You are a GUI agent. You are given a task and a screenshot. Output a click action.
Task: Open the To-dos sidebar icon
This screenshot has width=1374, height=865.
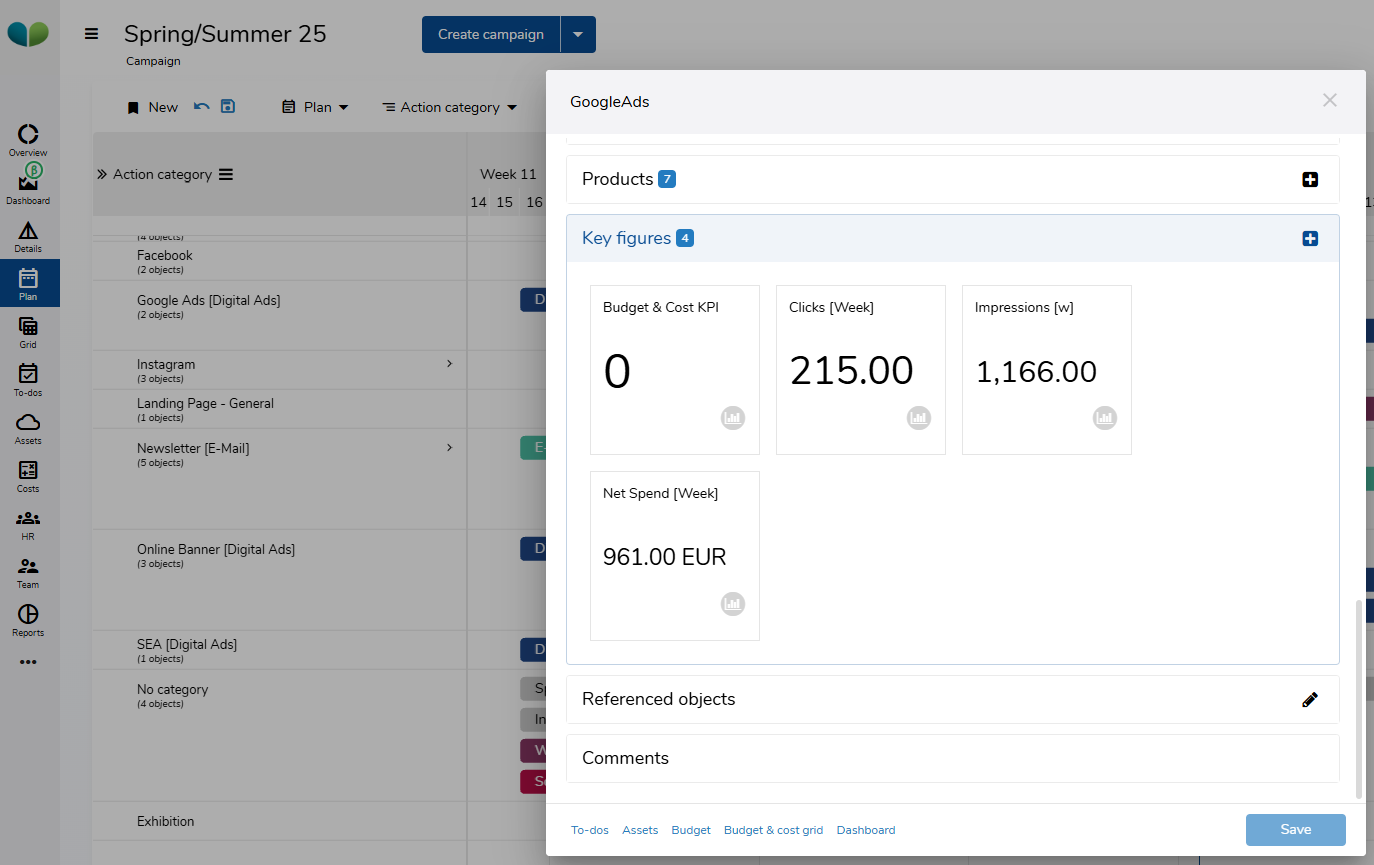tap(28, 380)
